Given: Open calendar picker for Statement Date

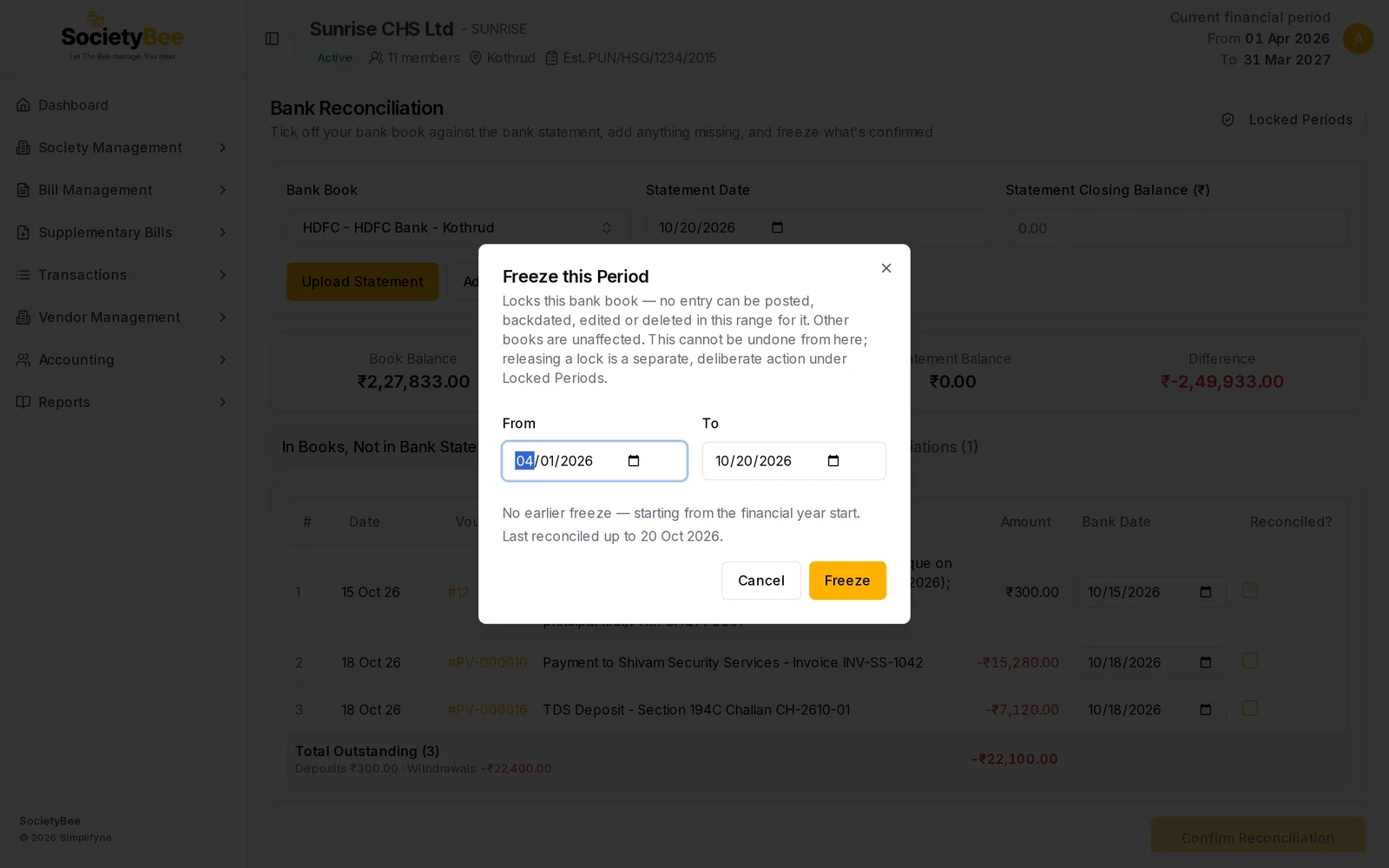Looking at the screenshot, I should pyautogui.click(x=777, y=227).
